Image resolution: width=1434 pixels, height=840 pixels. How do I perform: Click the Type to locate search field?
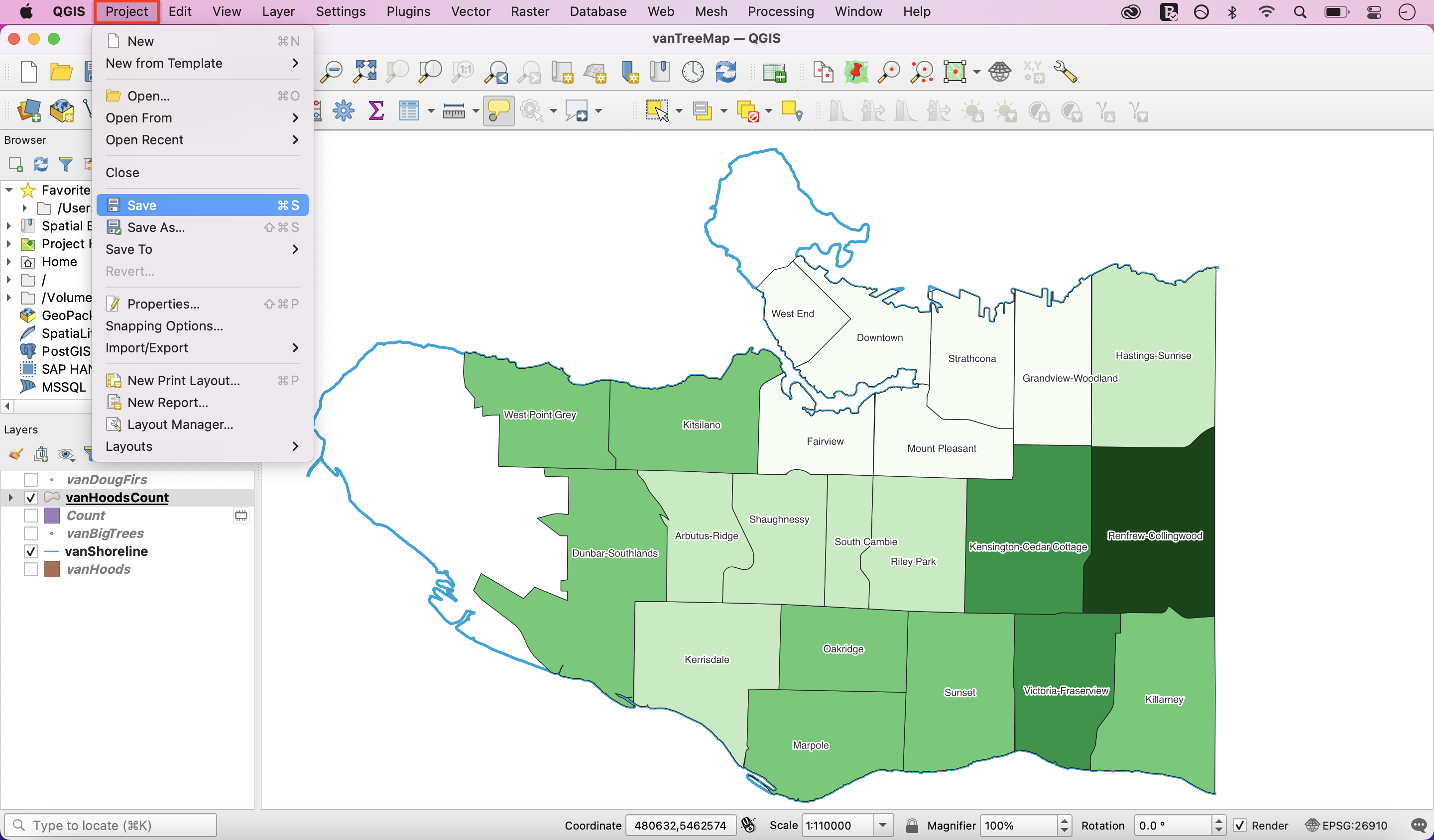tap(111, 825)
